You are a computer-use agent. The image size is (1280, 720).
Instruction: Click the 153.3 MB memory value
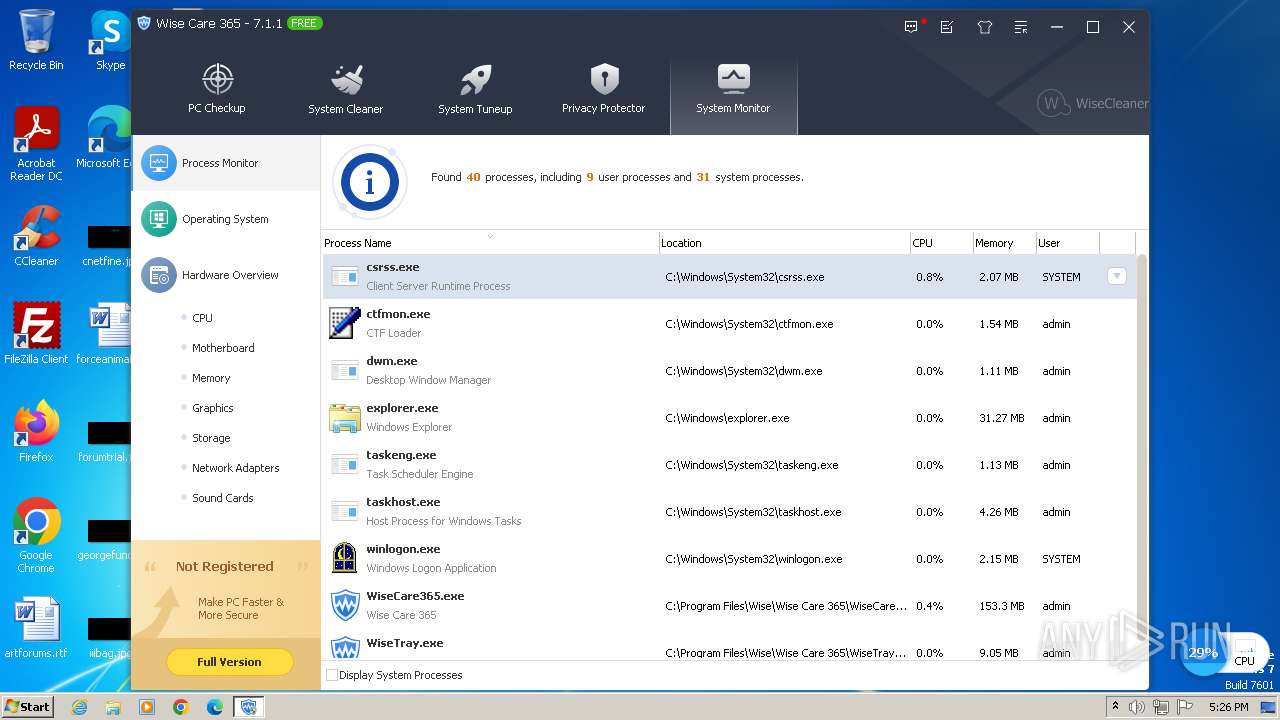pyautogui.click(x=1002, y=606)
